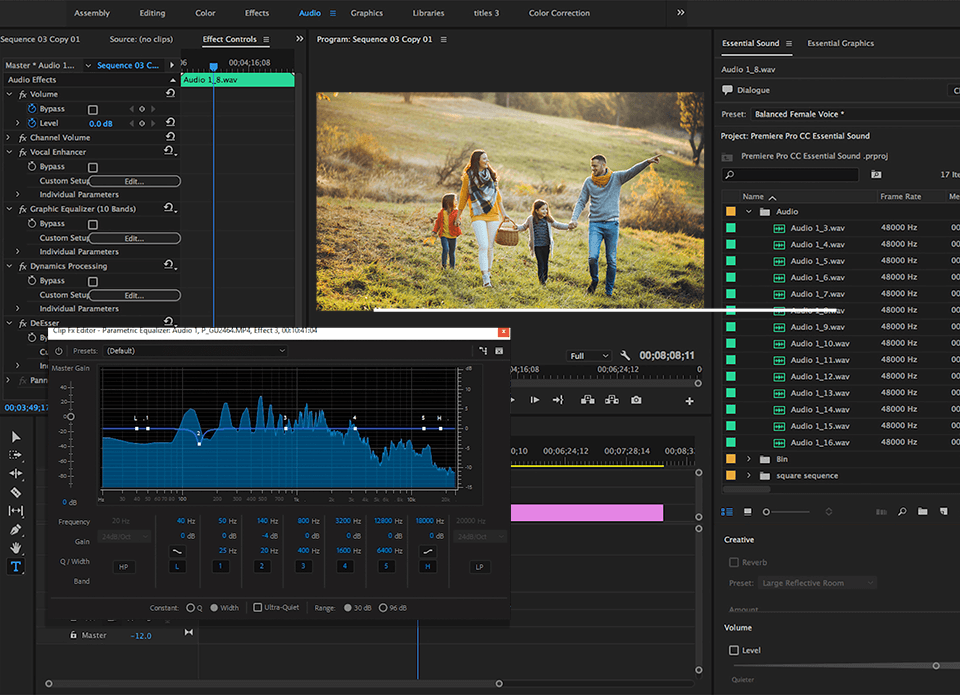Open Program monitor settings with the wrench icon
960x695 pixels.
(626, 355)
